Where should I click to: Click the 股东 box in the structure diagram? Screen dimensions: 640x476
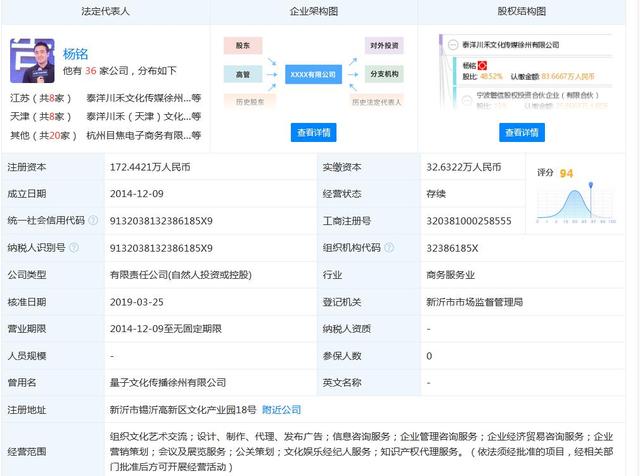click(x=243, y=45)
